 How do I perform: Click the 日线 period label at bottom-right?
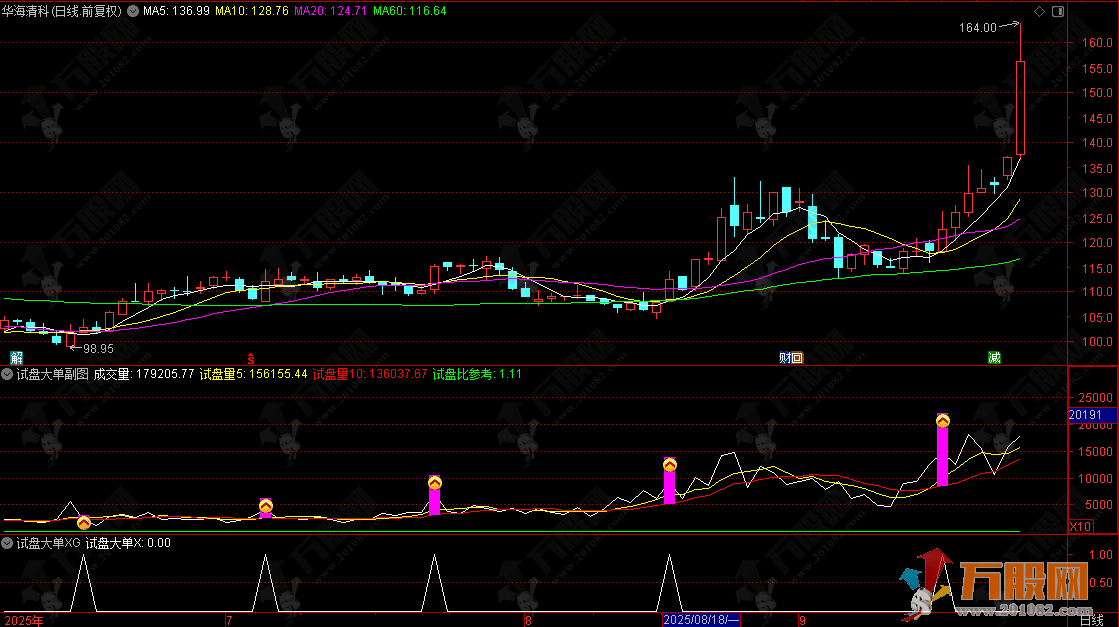(1091, 621)
